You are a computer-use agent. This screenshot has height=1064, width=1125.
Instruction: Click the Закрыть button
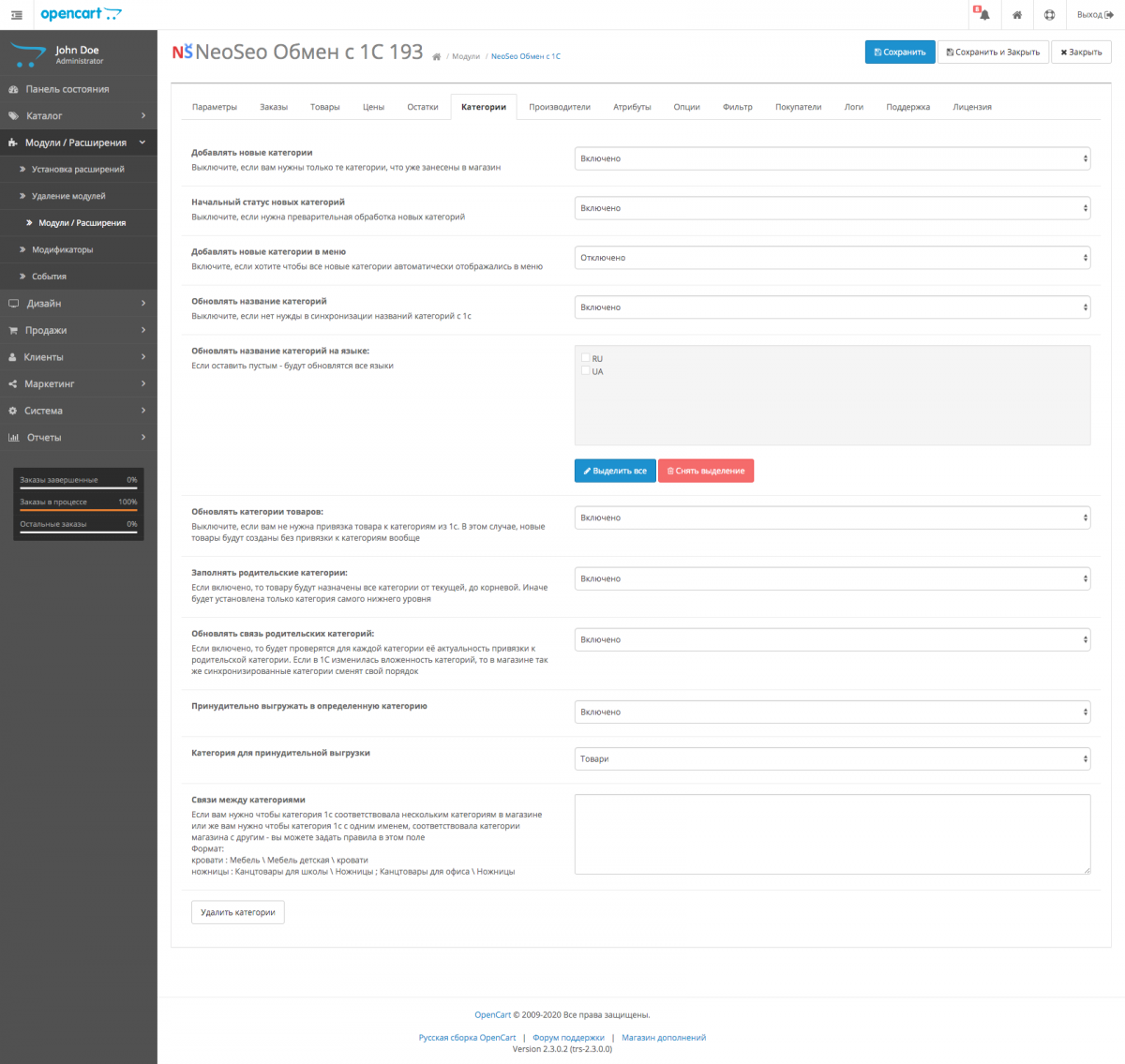[x=1081, y=52]
